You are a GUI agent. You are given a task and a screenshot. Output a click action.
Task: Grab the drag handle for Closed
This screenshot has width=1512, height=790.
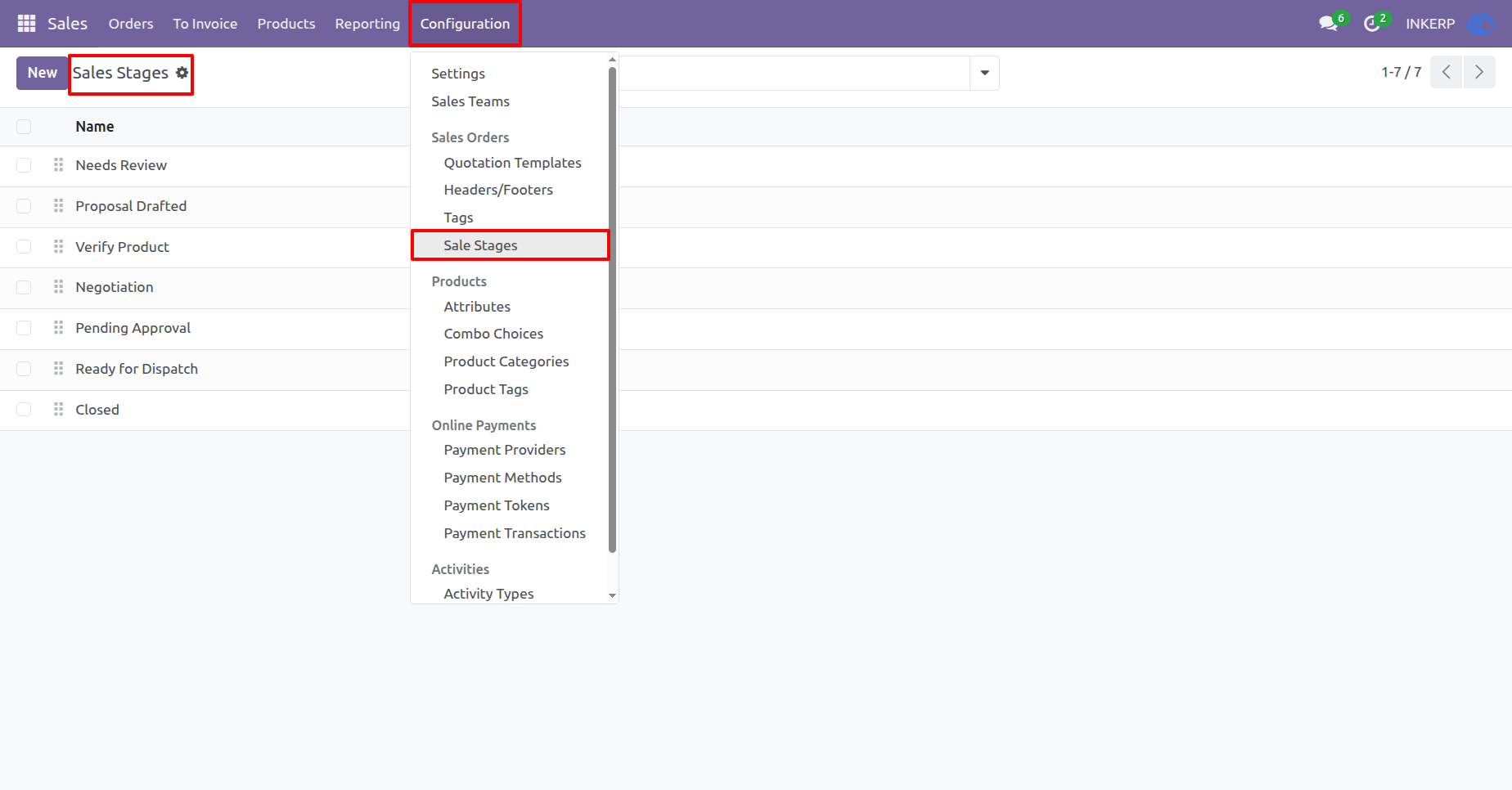tap(58, 410)
